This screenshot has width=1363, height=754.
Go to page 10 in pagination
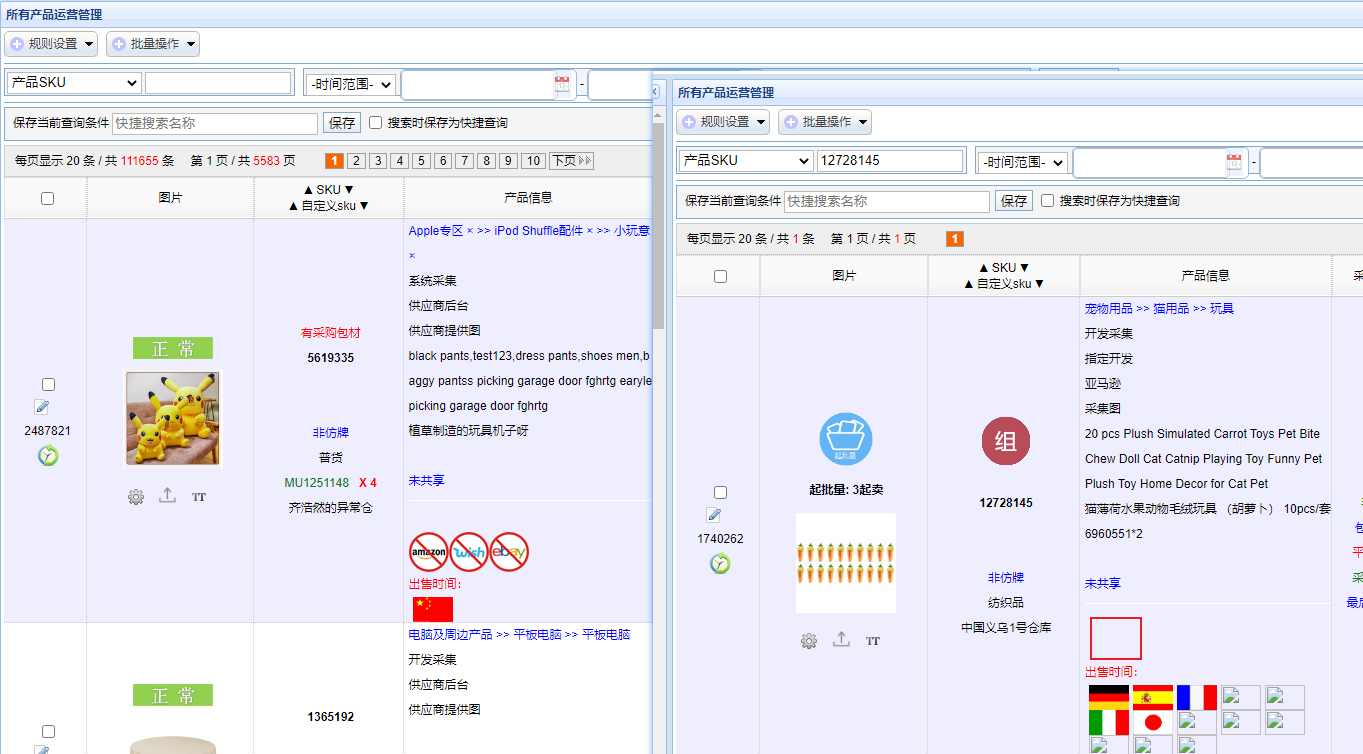point(533,161)
